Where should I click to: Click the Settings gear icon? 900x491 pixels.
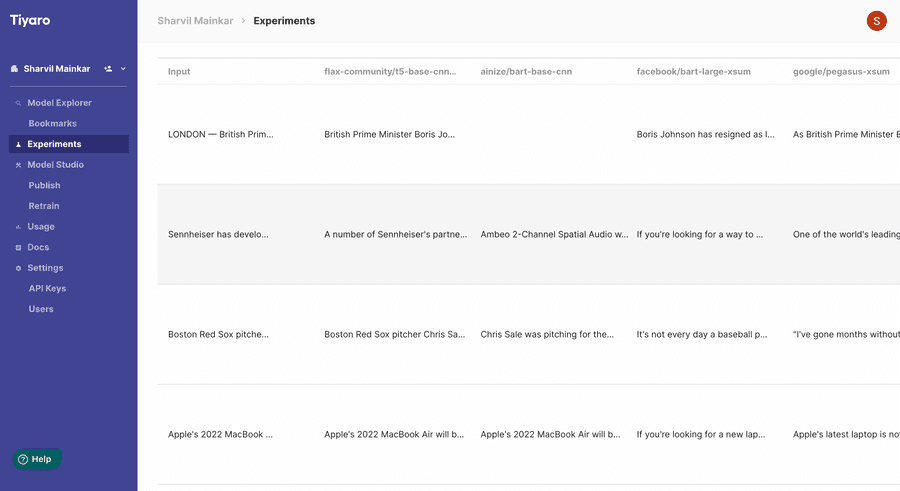18,268
